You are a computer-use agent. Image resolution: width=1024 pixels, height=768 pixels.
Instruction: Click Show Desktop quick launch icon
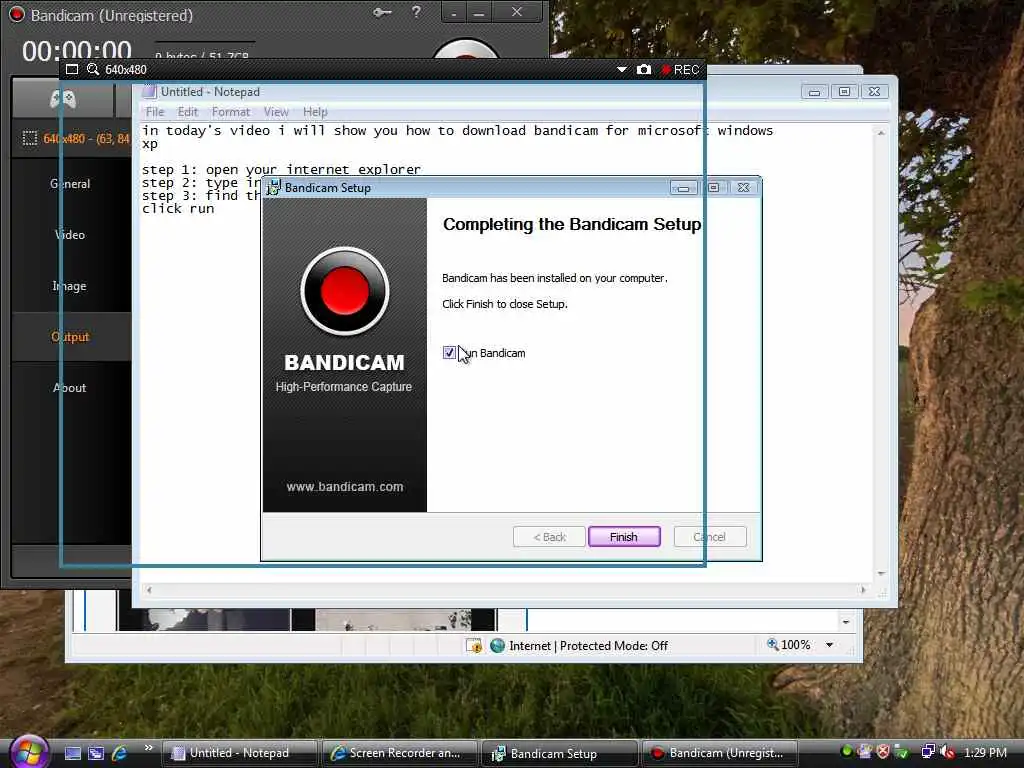point(72,753)
